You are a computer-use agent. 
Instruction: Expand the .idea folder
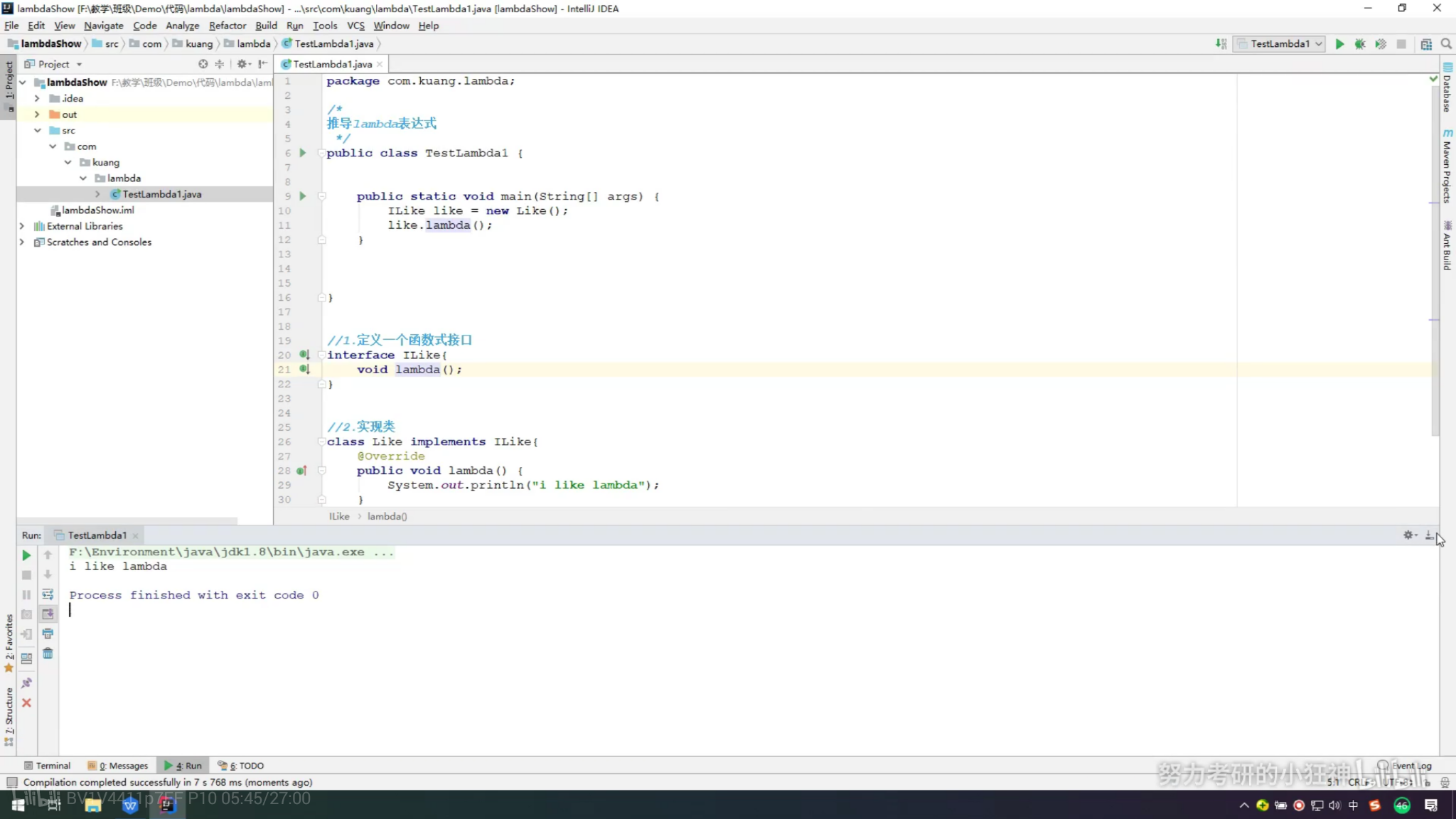[38, 98]
